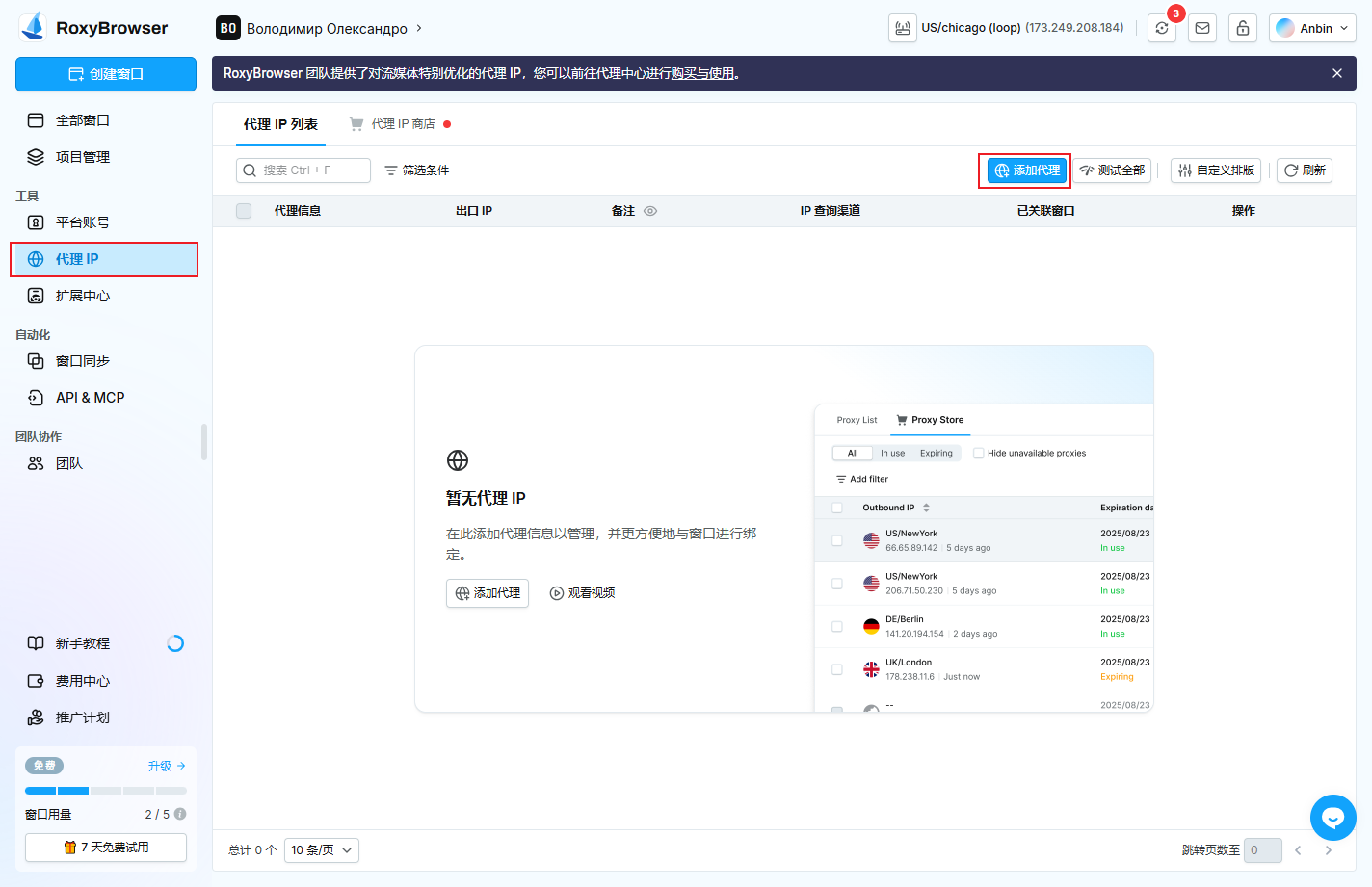Viewport: 1372px width, 887px height.
Task: Tick the Hide unavailable proxies checkbox
Action: coord(978,453)
